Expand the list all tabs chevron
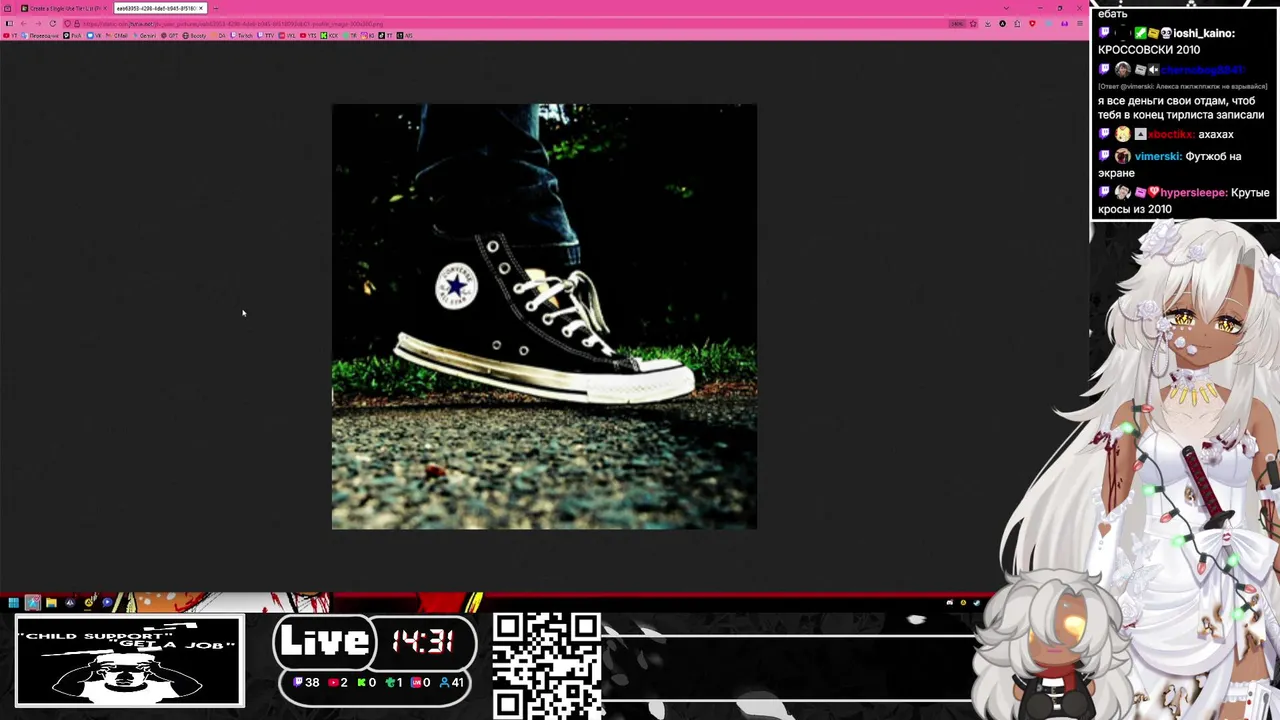 [1006, 8]
